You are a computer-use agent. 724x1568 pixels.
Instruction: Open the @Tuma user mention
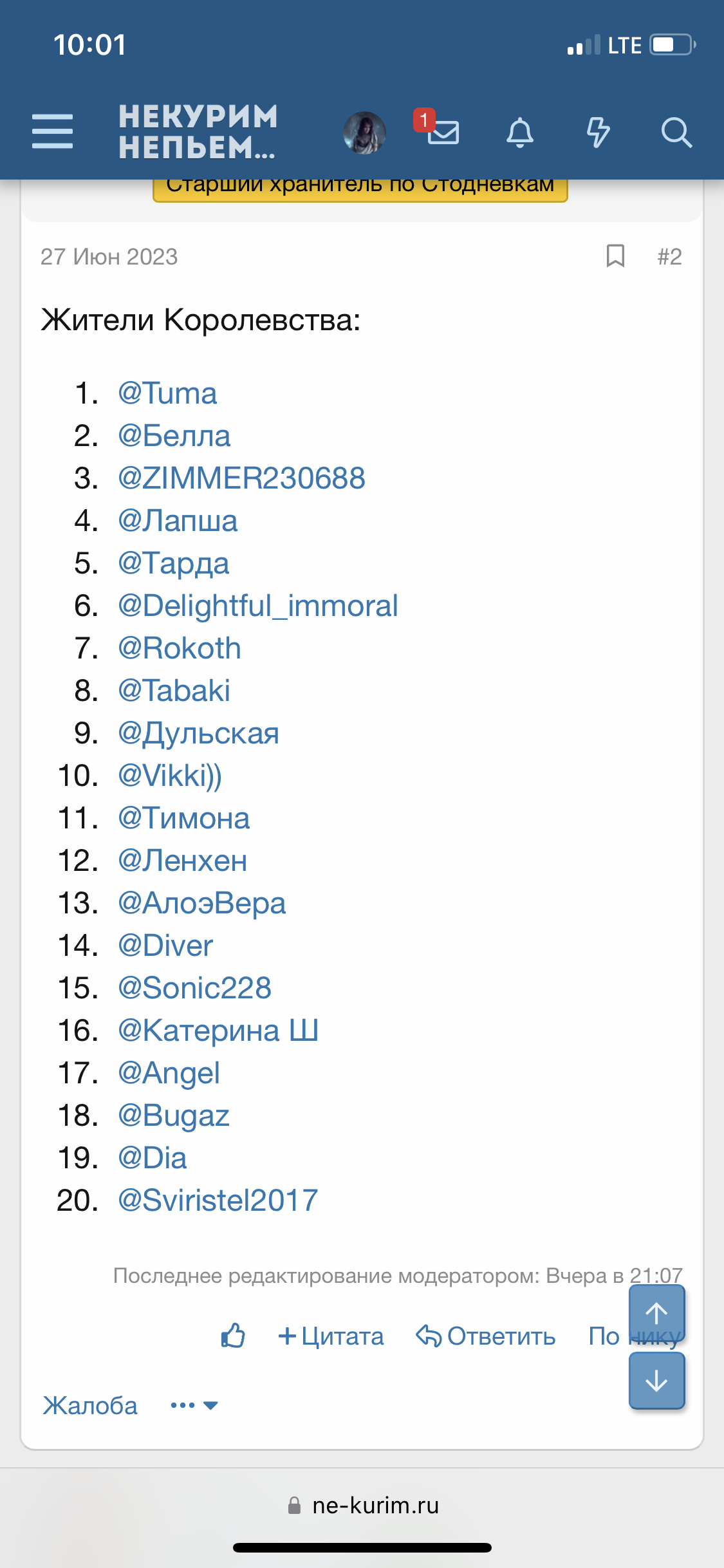[x=167, y=393]
